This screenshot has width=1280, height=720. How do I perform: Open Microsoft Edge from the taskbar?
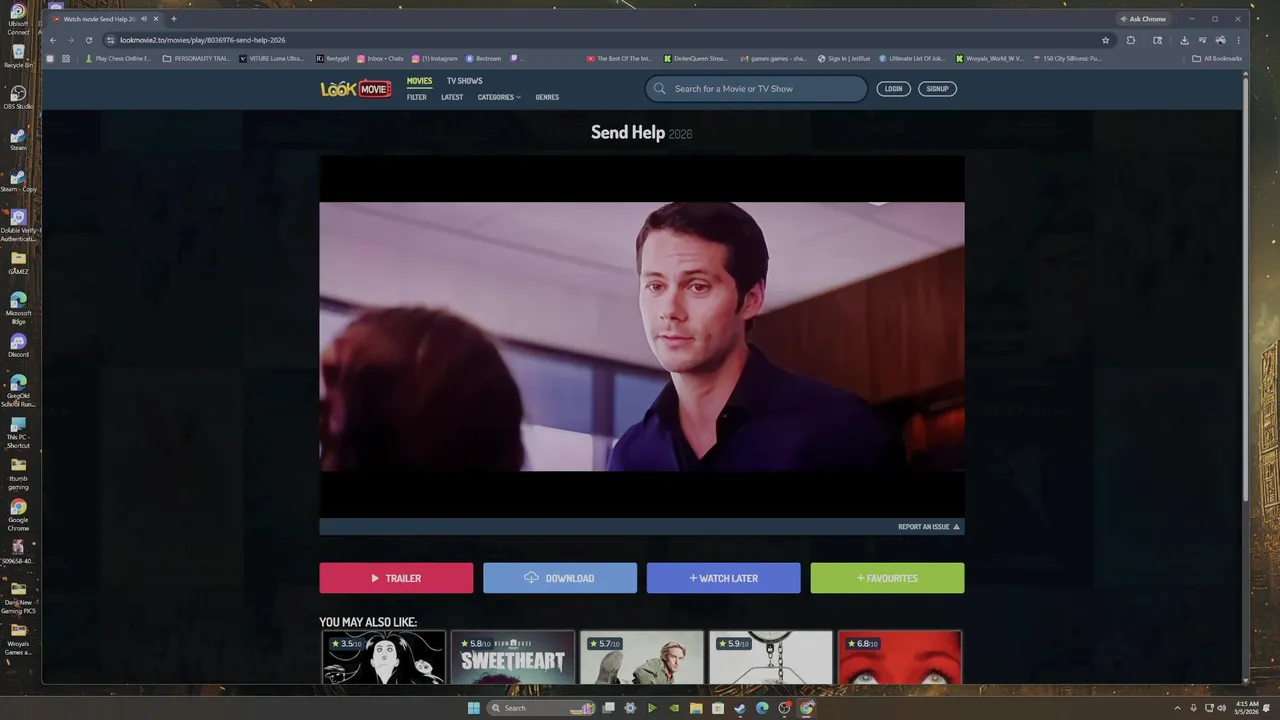(x=762, y=708)
